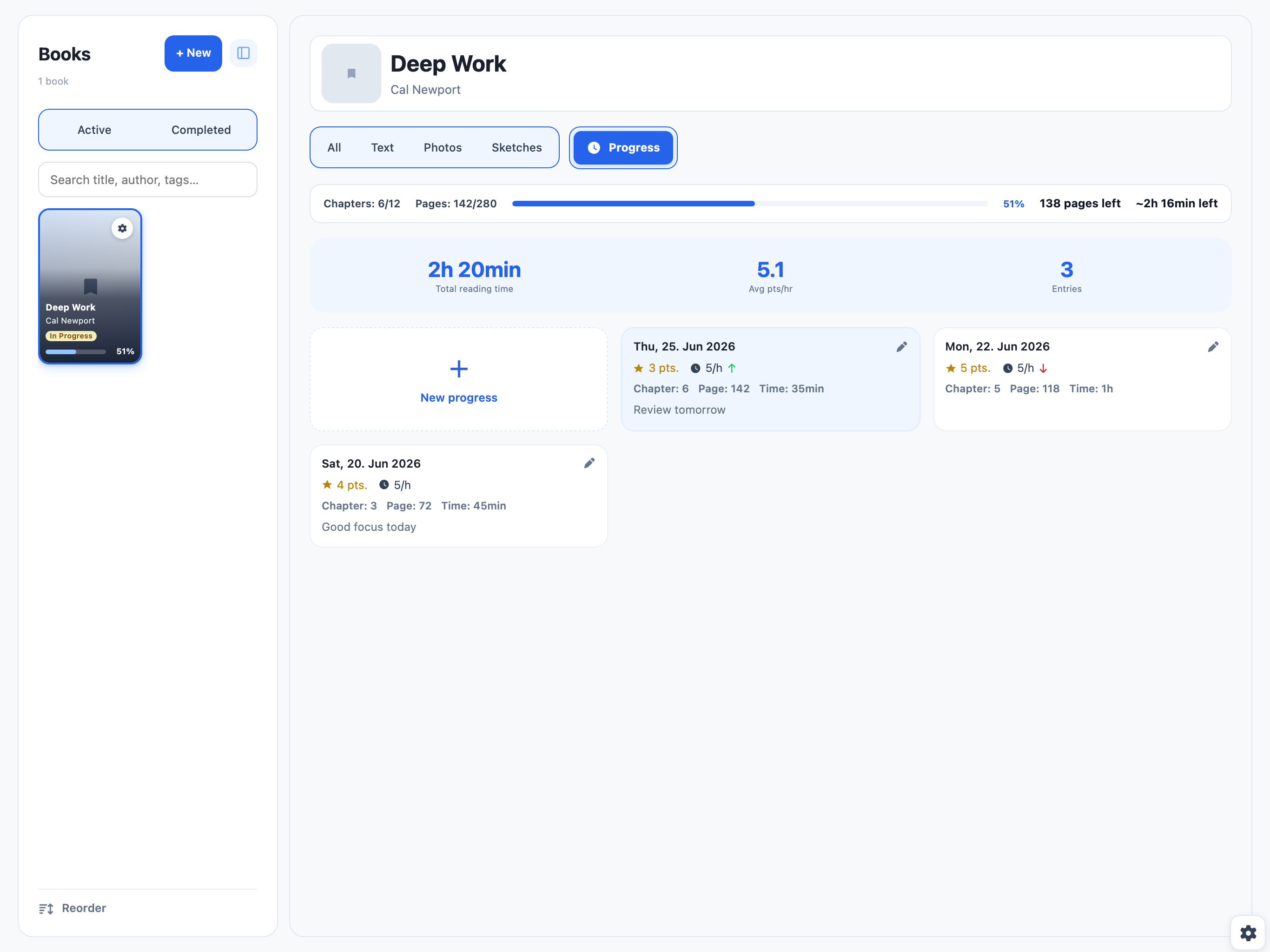Click the star icon beside 5 pts.

click(x=951, y=368)
